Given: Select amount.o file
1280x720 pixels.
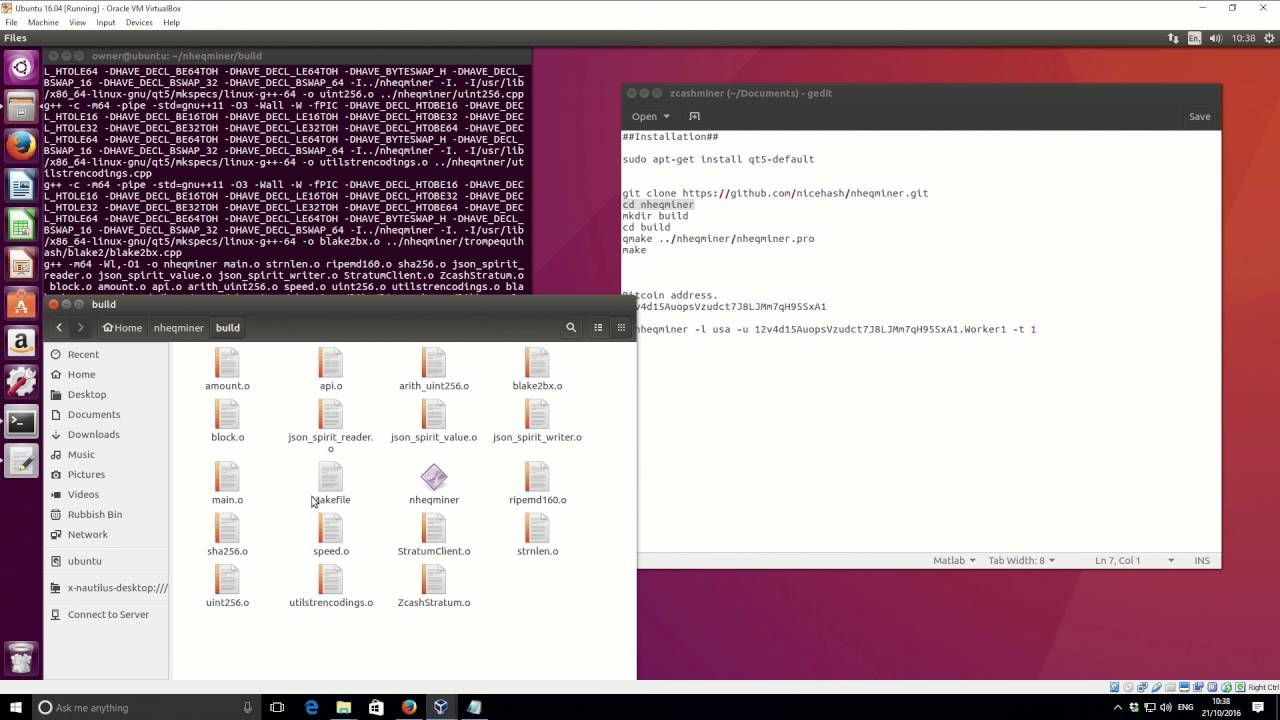Looking at the screenshot, I should click(x=227, y=370).
